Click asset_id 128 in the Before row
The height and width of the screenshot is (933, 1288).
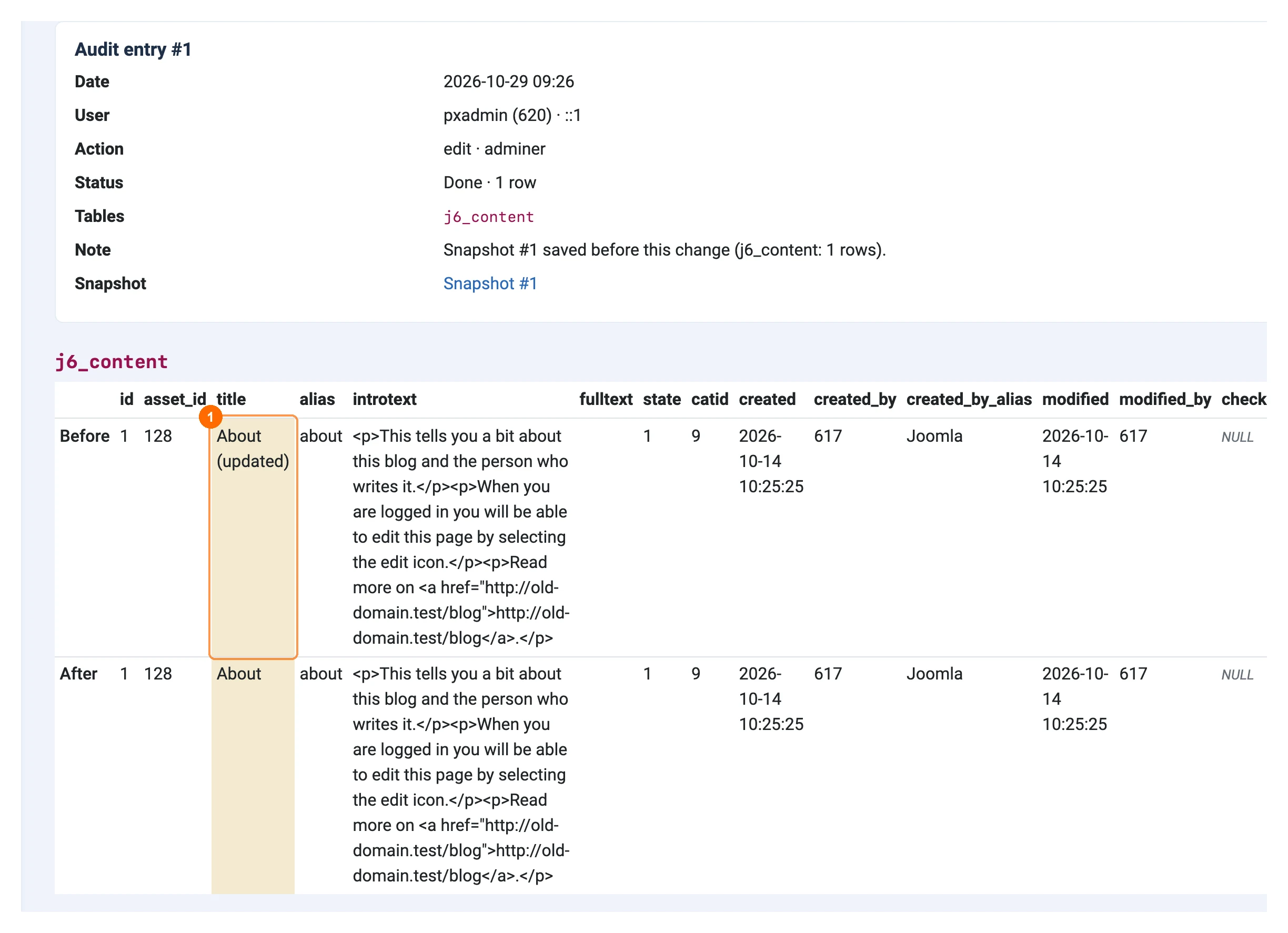[158, 436]
